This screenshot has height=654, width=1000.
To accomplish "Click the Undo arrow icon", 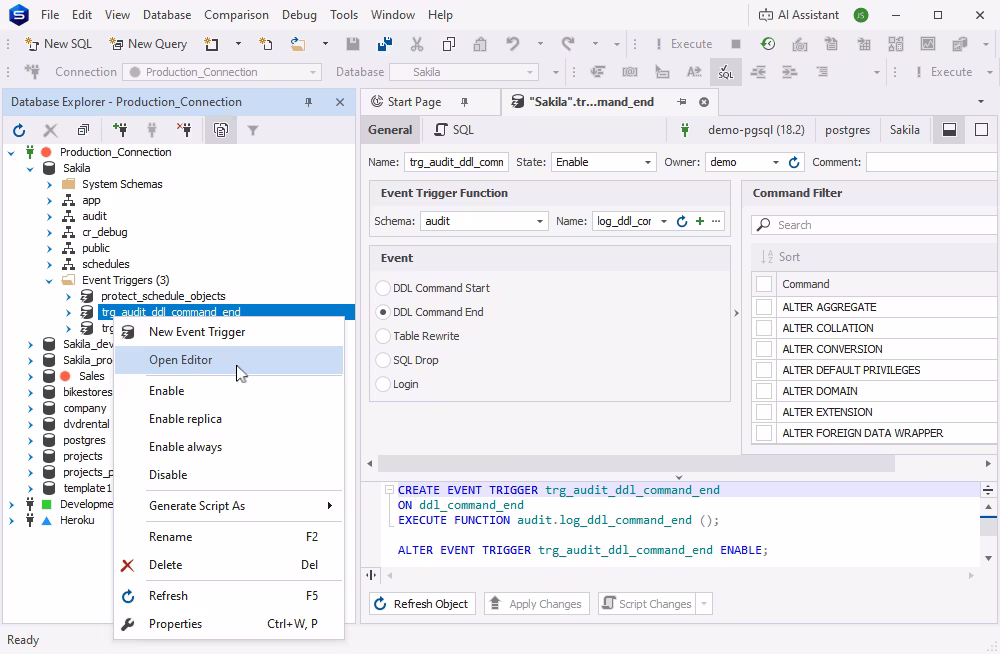I will 513,44.
